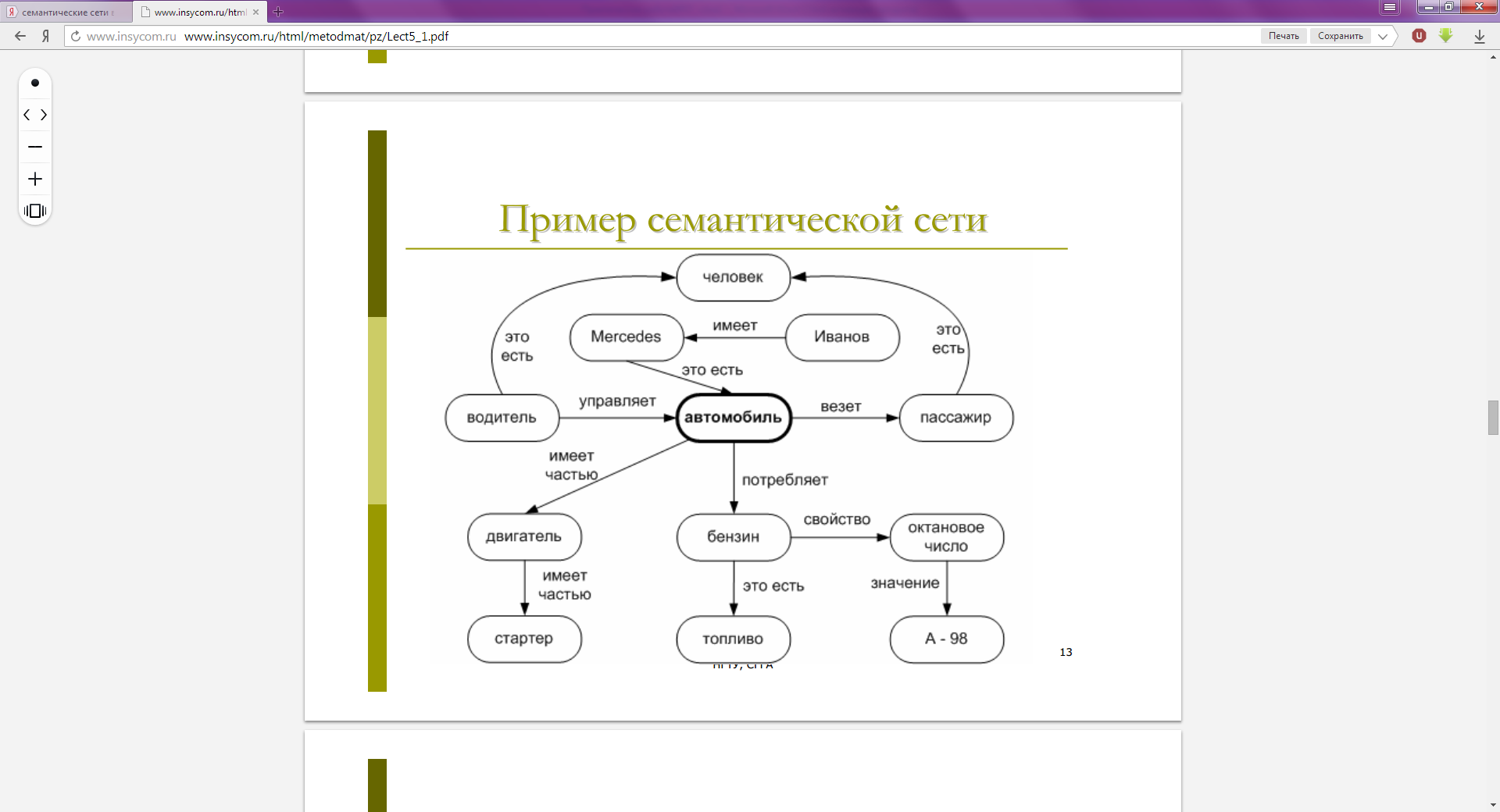1500x812 pixels.
Task: Click the 'Mercedes' node
Action: (x=627, y=337)
